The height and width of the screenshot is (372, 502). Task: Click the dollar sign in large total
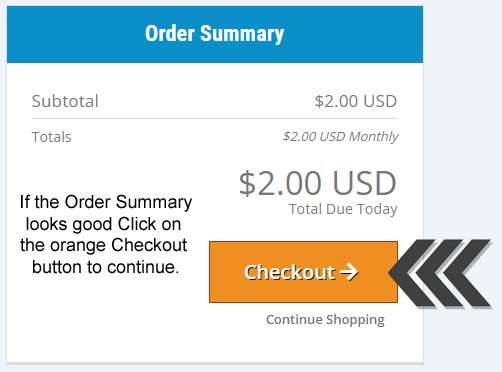click(247, 183)
